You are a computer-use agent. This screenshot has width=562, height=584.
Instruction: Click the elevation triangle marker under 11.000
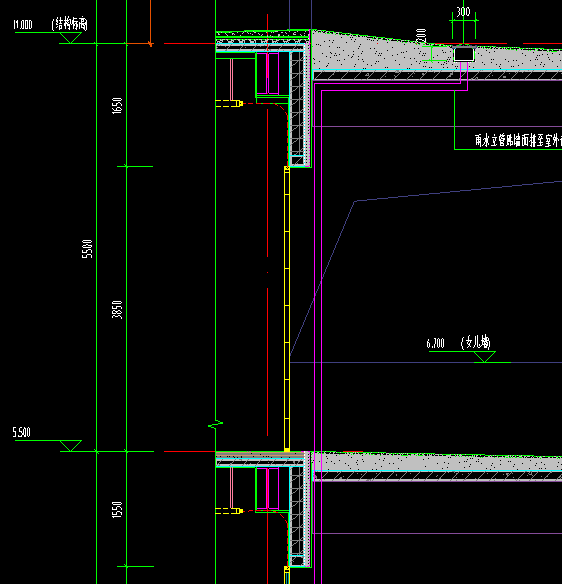pos(70,38)
